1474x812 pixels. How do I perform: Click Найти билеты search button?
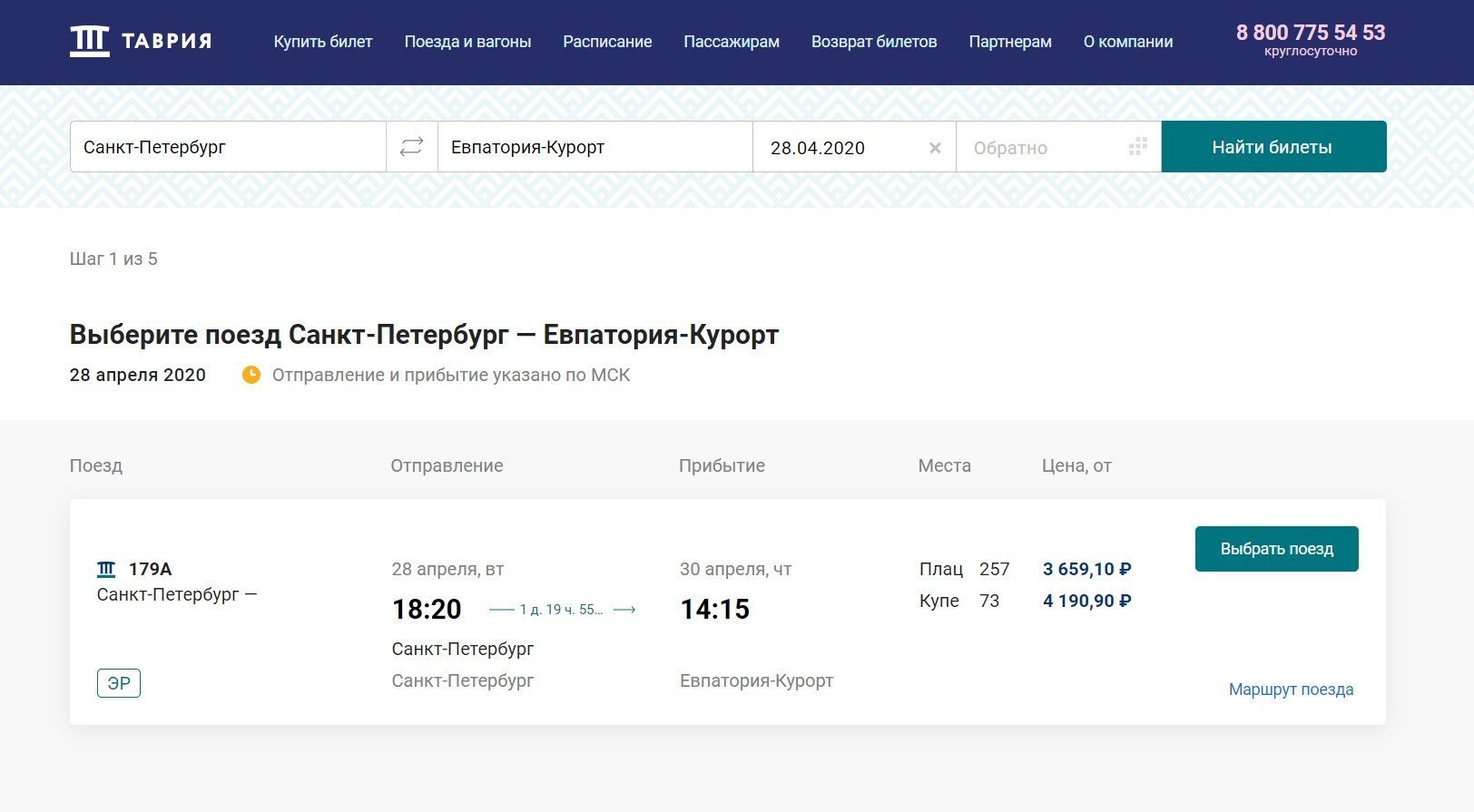click(x=1273, y=147)
